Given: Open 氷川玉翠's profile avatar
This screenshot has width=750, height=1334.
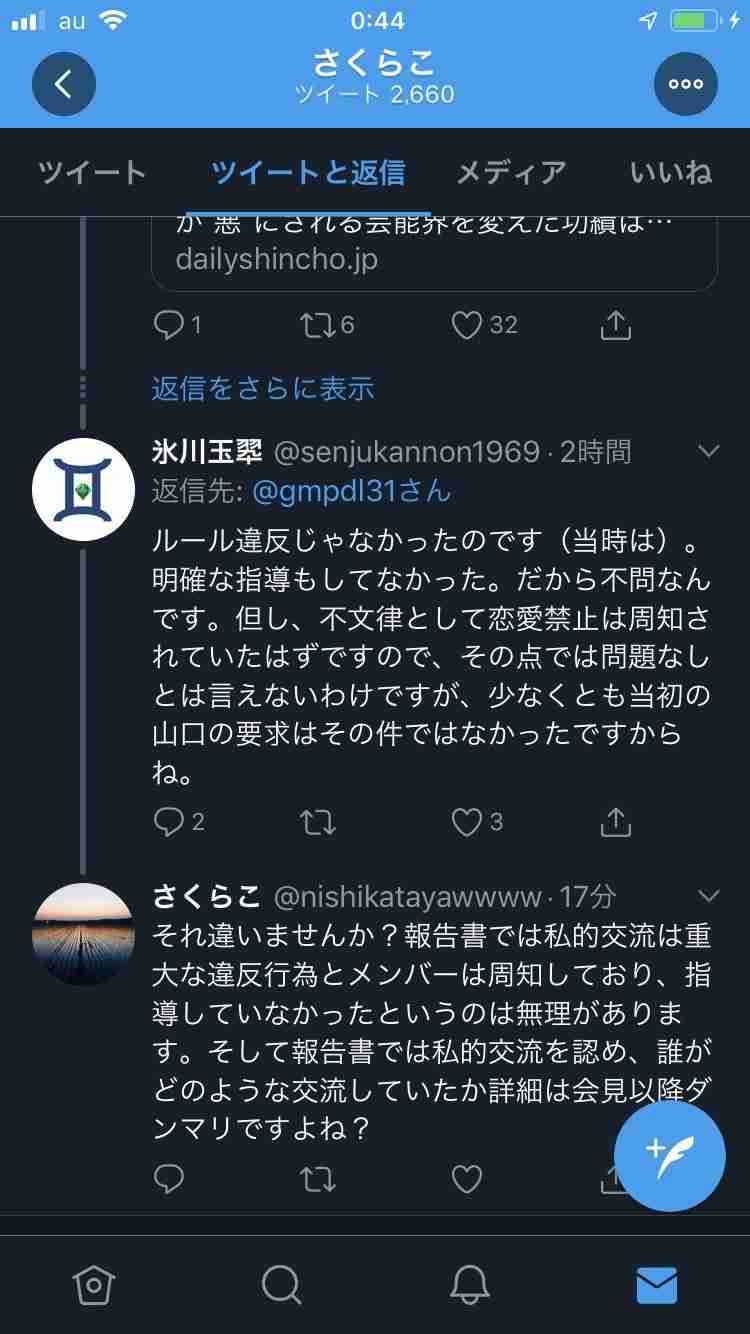Looking at the screenshot, I should (84, 489).
